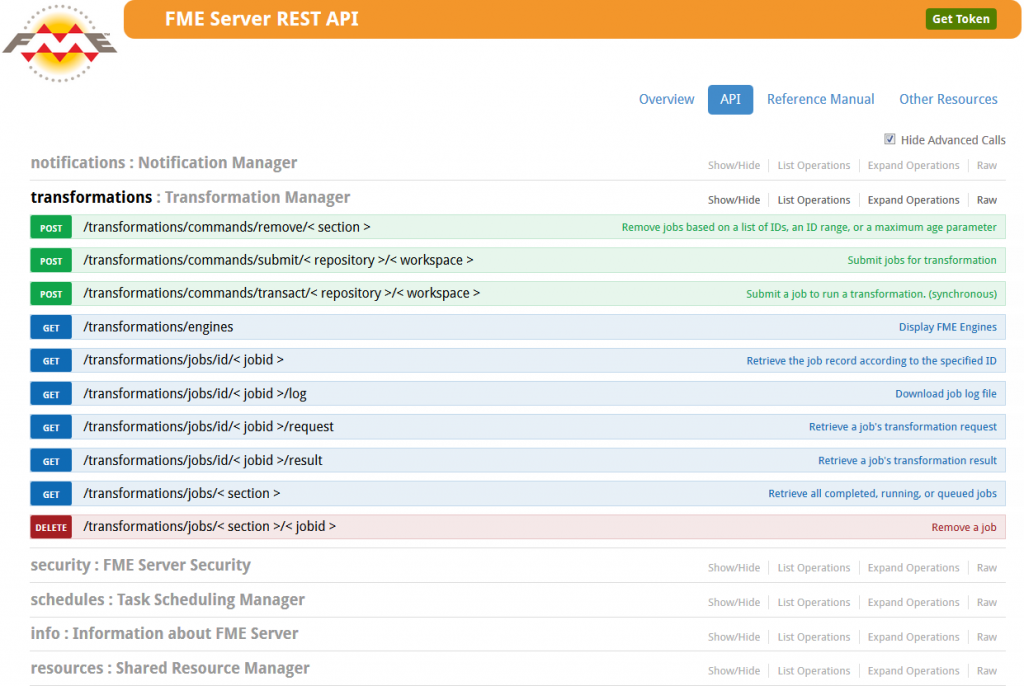1024x686 pixels.
Task: Click List Operations for notifications
Action: 814,165
